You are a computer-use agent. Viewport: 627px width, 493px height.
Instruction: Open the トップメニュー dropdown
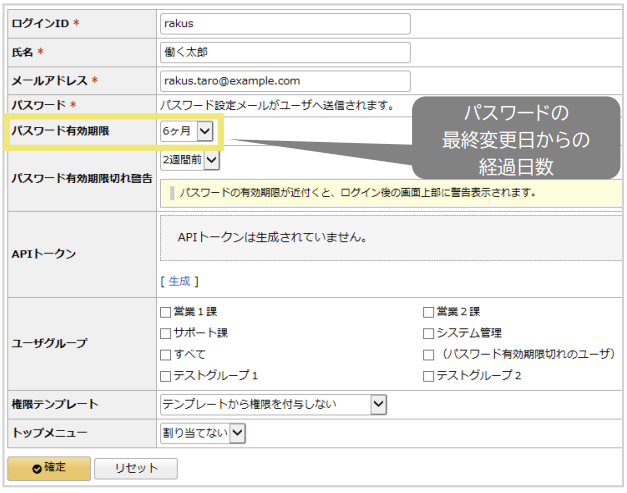(x=203, y=433)
